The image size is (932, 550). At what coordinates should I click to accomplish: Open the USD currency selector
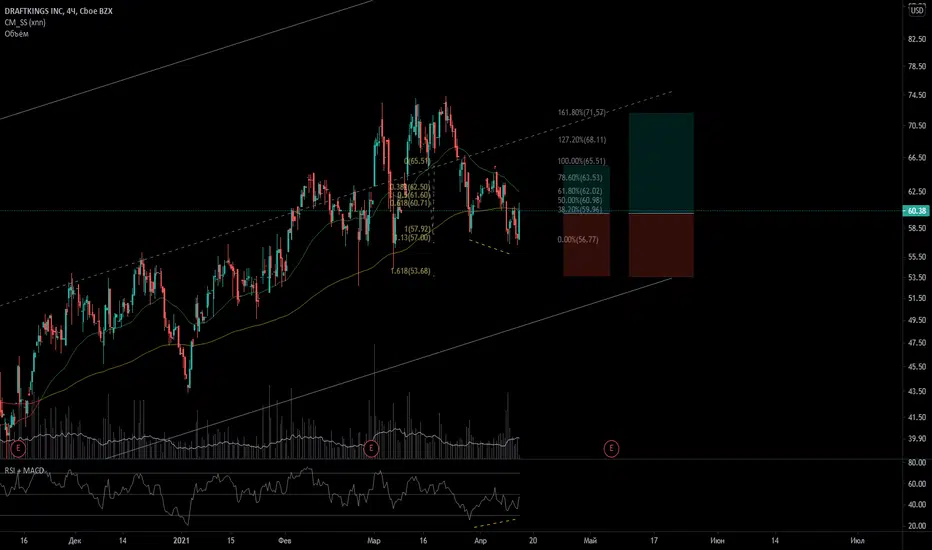(917, 11)
